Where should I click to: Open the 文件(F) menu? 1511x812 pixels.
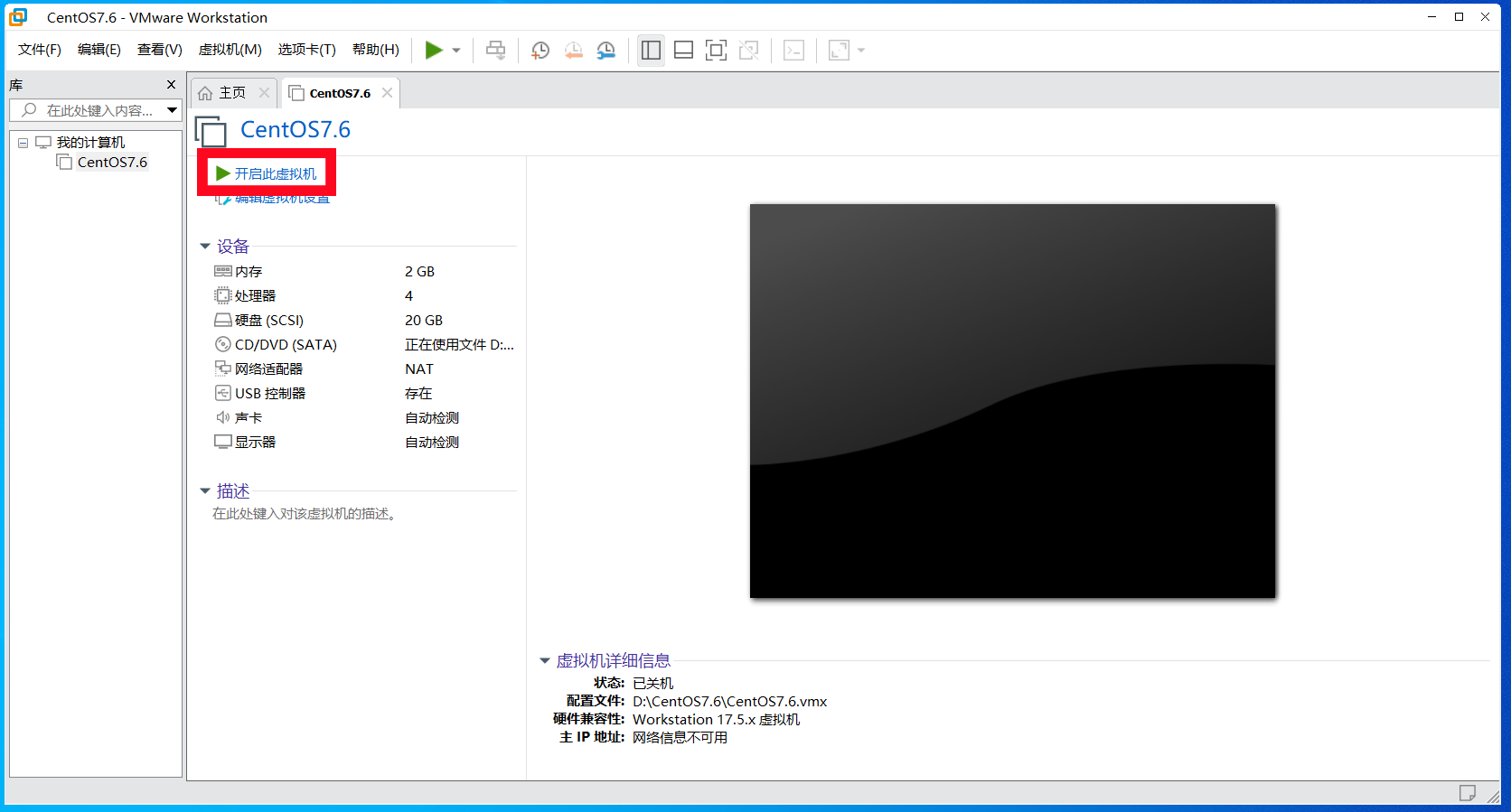[40, 50]
